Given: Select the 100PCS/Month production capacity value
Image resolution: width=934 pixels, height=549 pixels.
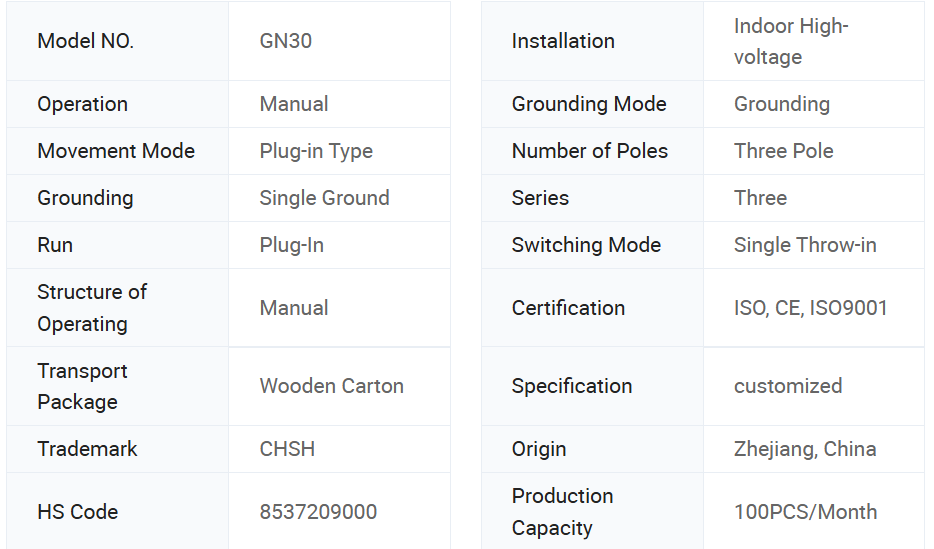Looking at the screenshot, I should [805, 512].
